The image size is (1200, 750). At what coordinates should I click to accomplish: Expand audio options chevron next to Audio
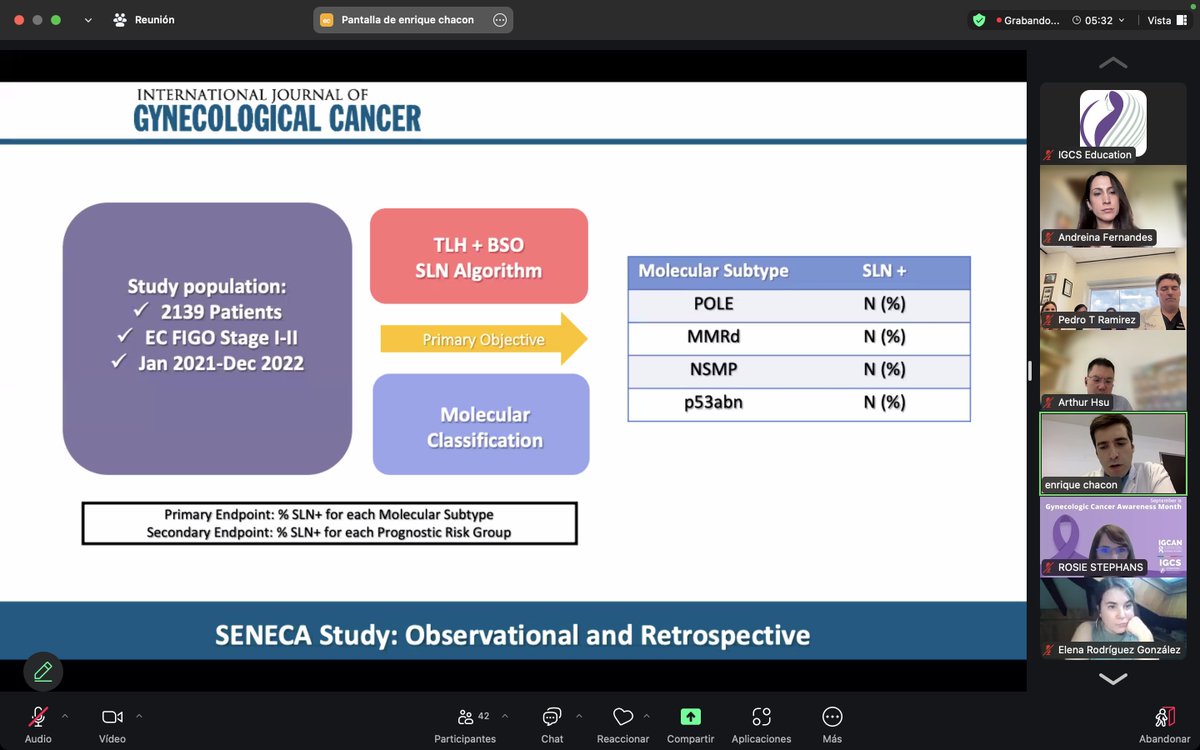pos(65,716)
